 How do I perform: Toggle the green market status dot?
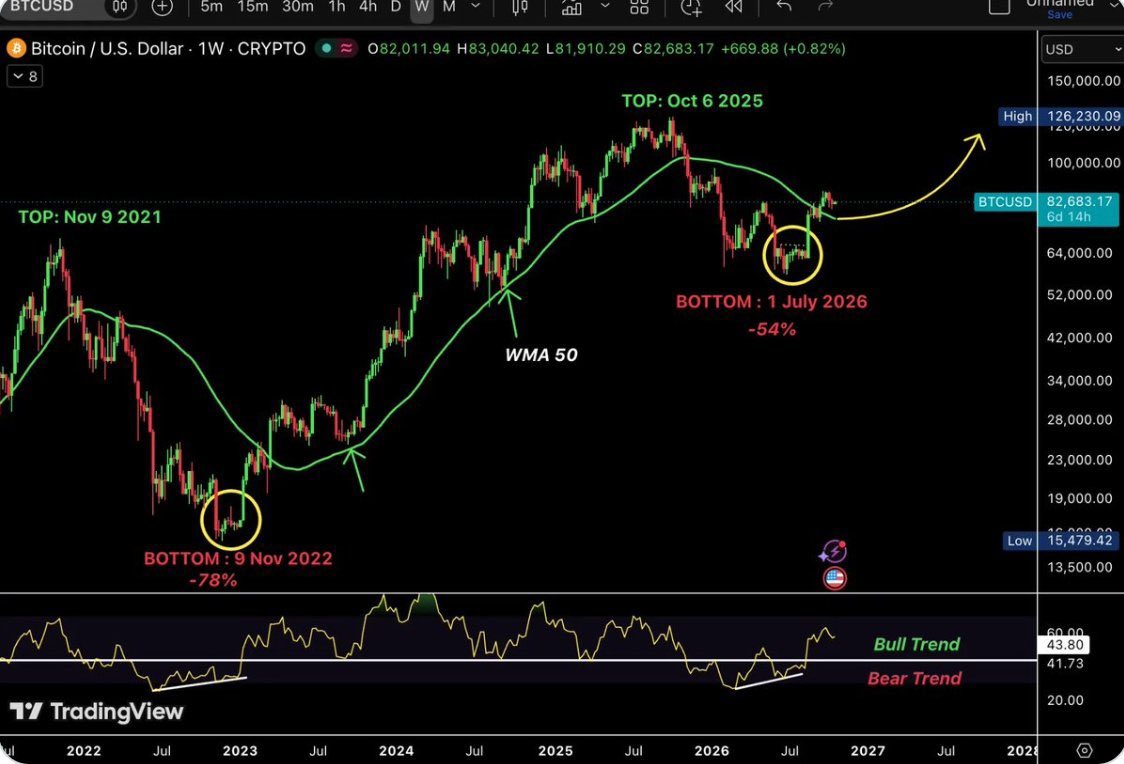pyautogui.click(x=327, y=49)
